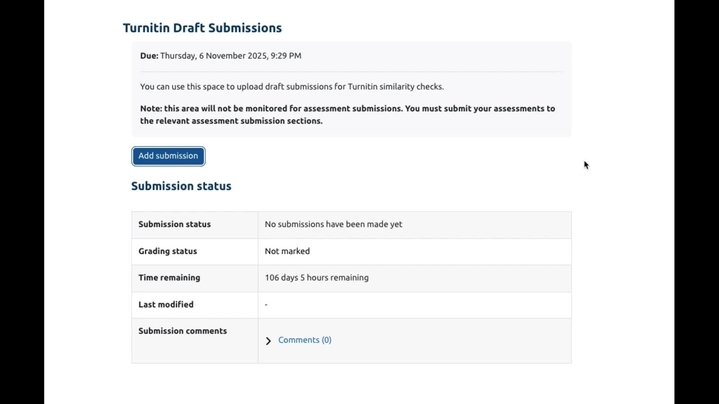Select '106 days 5 hours remaining' value
The height and width of the screenshot is (404, 719).
coord(316,277)
